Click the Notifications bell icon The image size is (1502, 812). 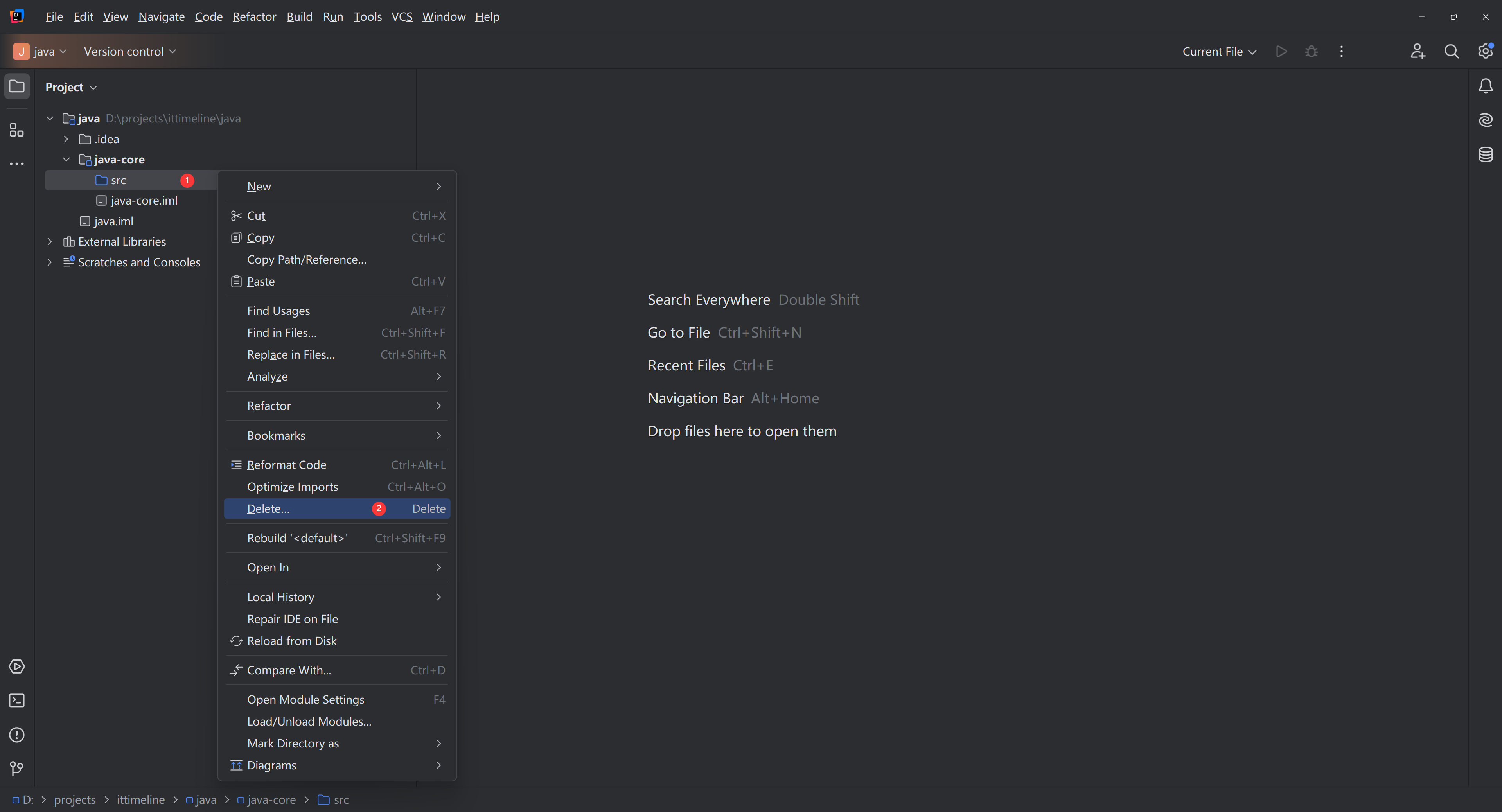tap(1485, 86)
